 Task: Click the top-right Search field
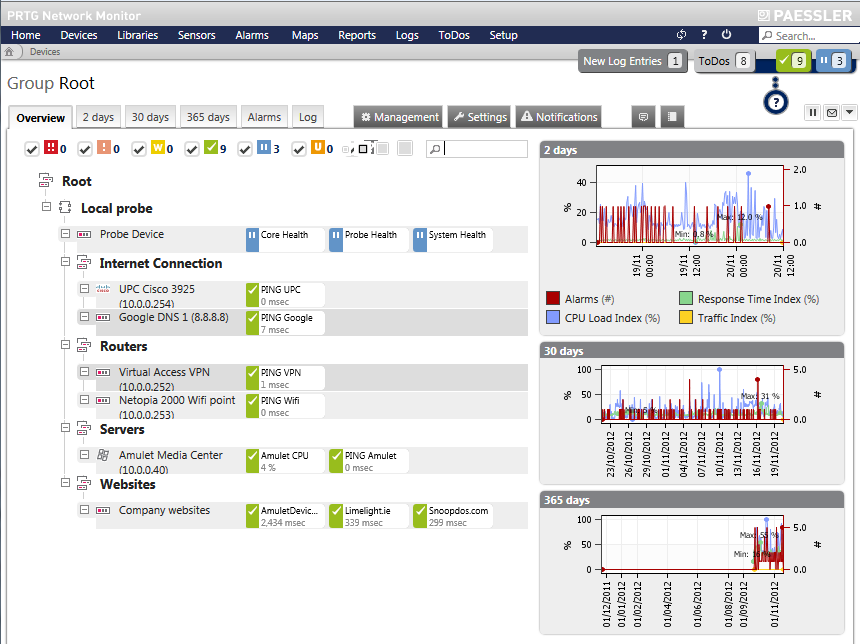(810, 36)
